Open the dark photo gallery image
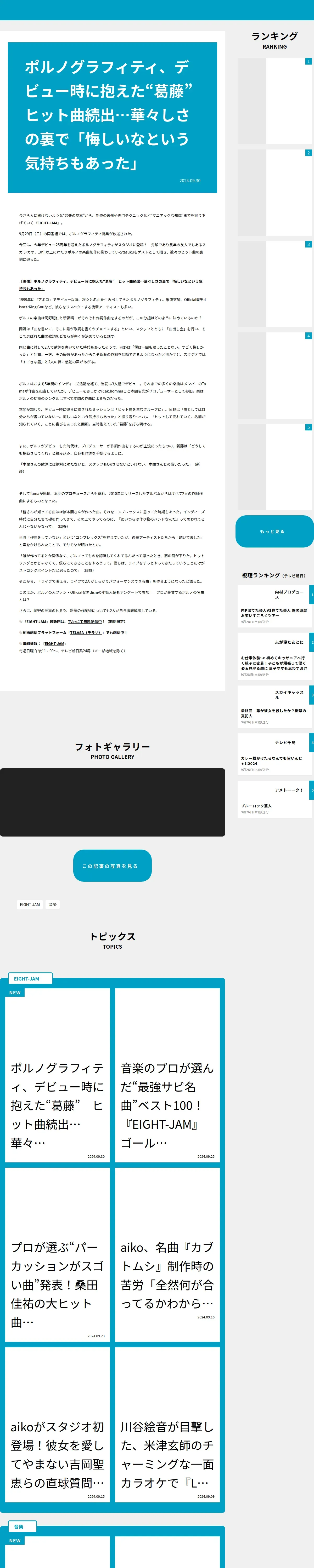The image size is (314, 1568). tap(112, 802)
